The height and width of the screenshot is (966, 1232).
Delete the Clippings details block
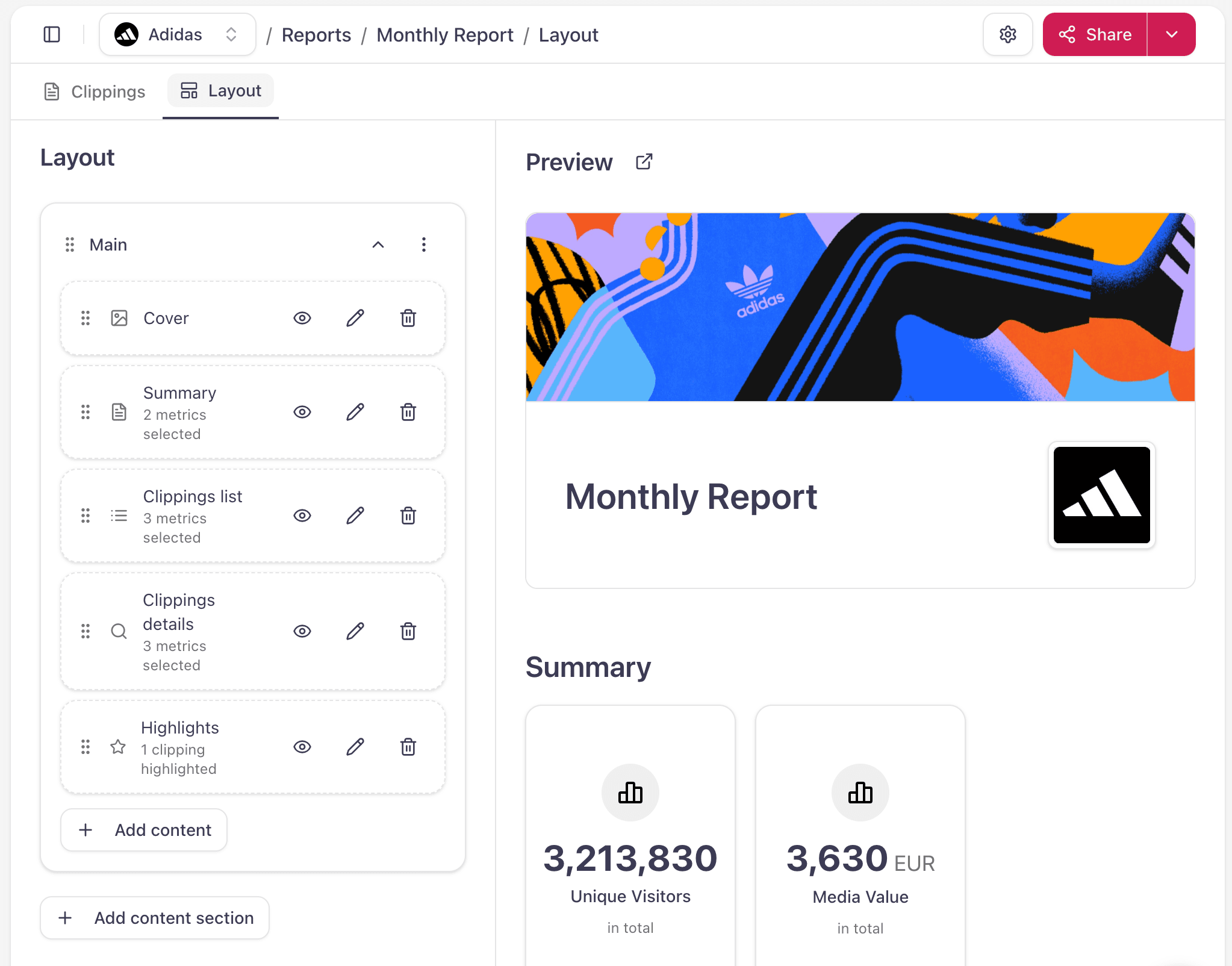coord(408,631)
